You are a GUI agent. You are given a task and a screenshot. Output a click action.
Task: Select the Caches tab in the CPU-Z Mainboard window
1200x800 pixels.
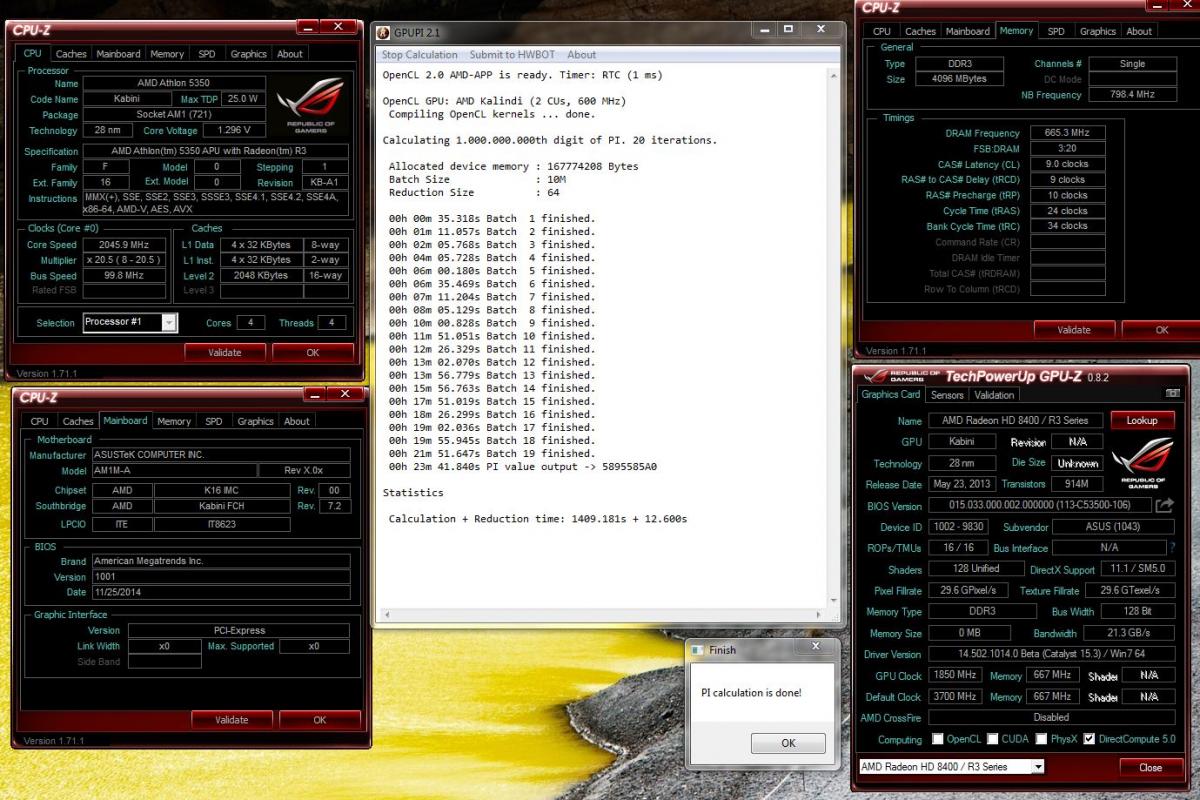[78, 422]
